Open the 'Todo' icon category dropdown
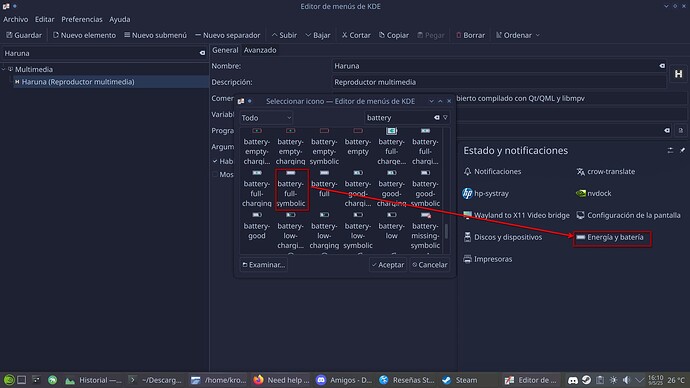The height and width of the screenshot is (388, 690). 266,117
